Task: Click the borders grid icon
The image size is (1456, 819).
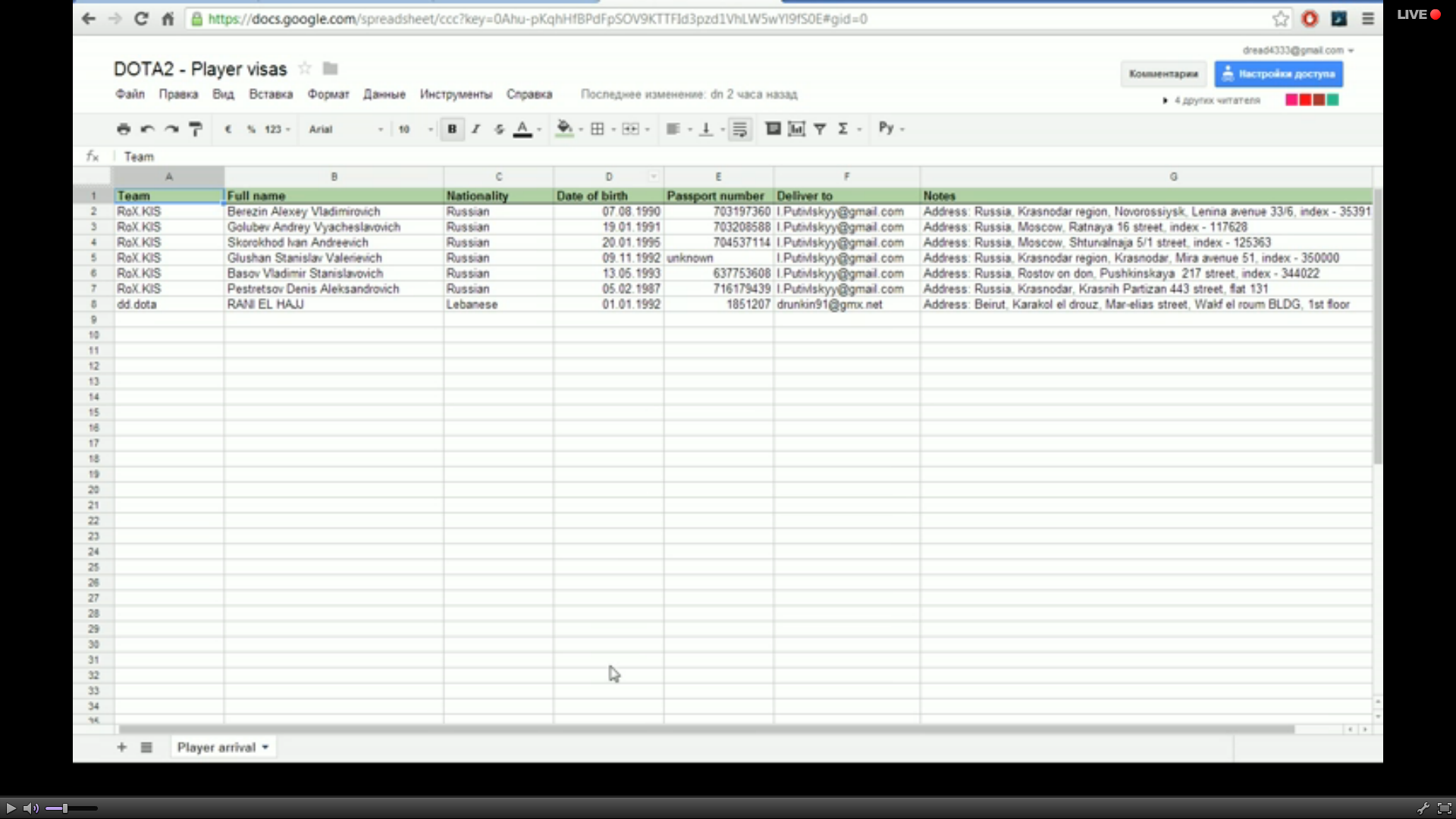Action: click(598, 129)
